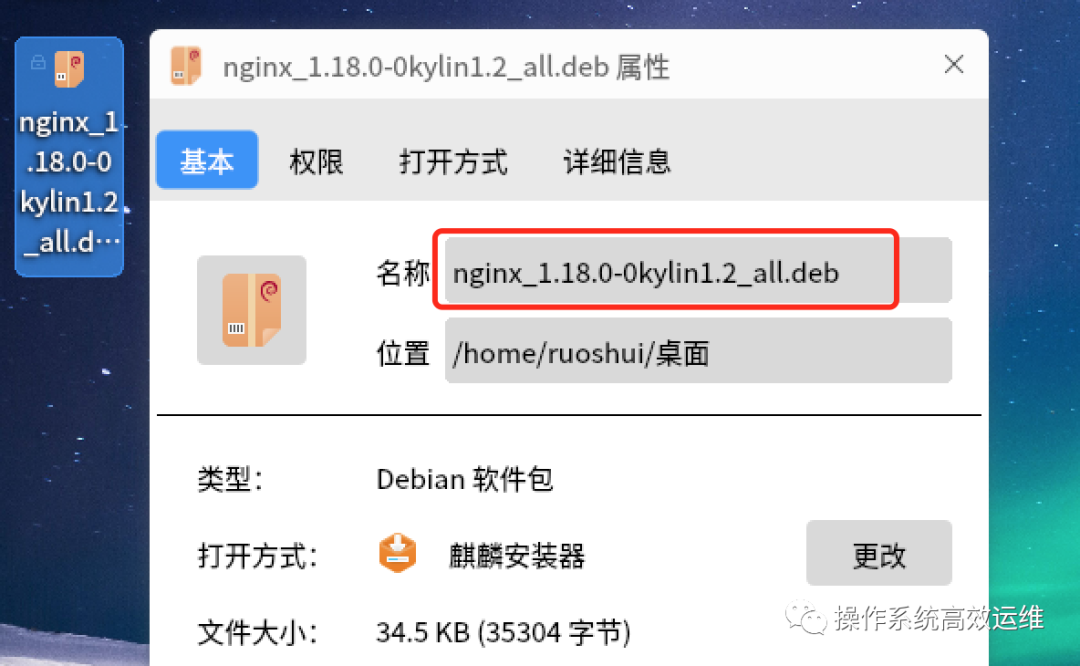The height and width of the screenshot is (666, 1080).
Task: Click the WeChat logo in the watermark
Action: pos(805,618)
